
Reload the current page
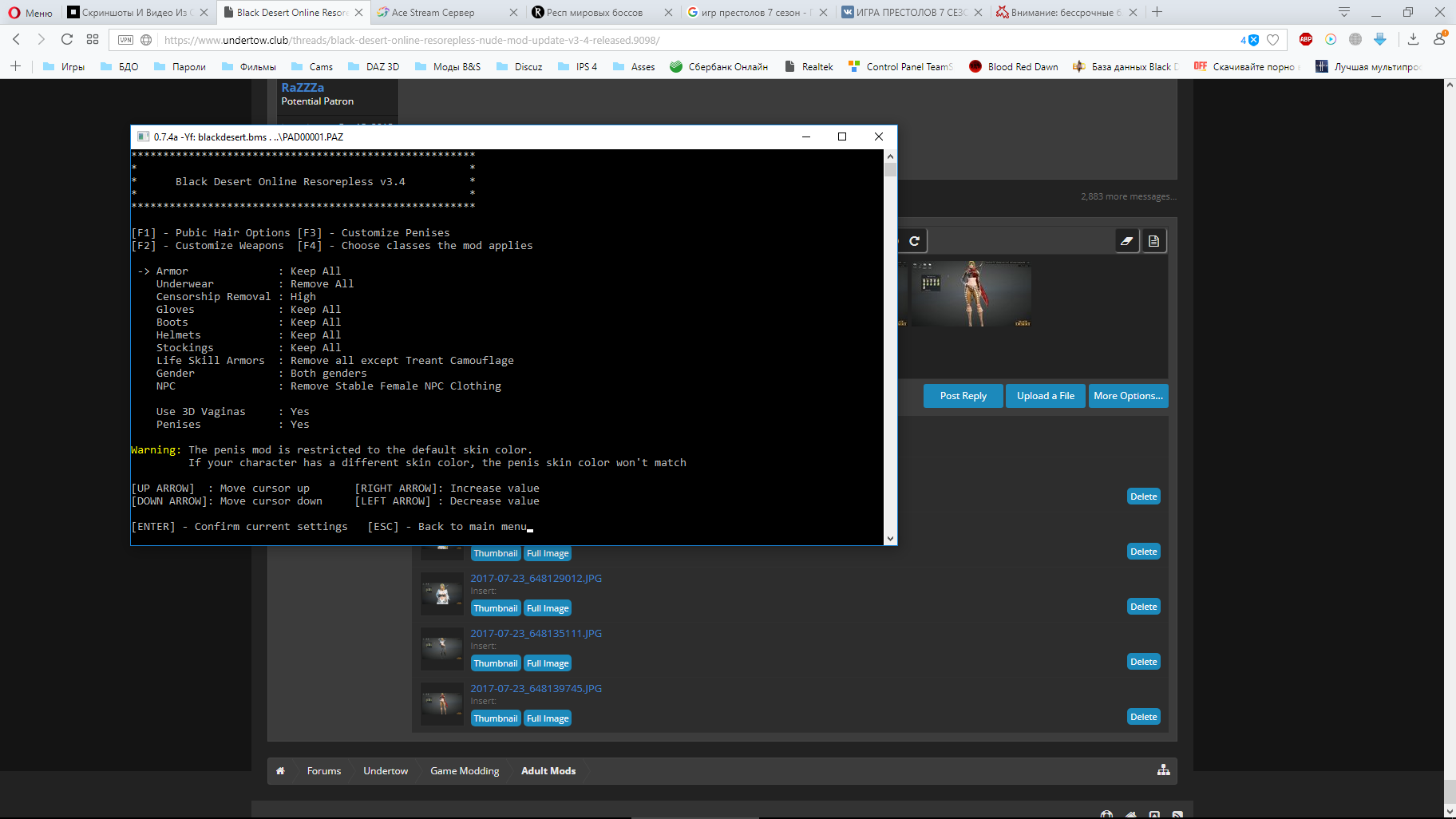click(x=67, y=40)
